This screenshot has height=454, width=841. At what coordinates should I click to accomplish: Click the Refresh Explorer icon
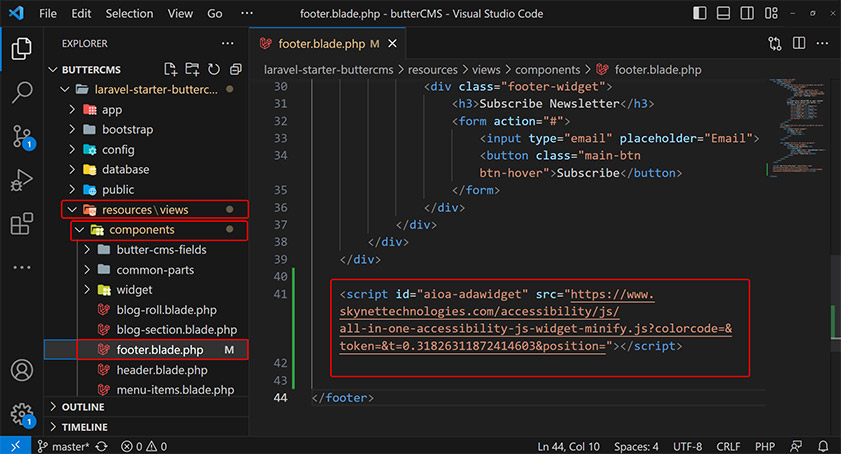(x=213, y=69)
